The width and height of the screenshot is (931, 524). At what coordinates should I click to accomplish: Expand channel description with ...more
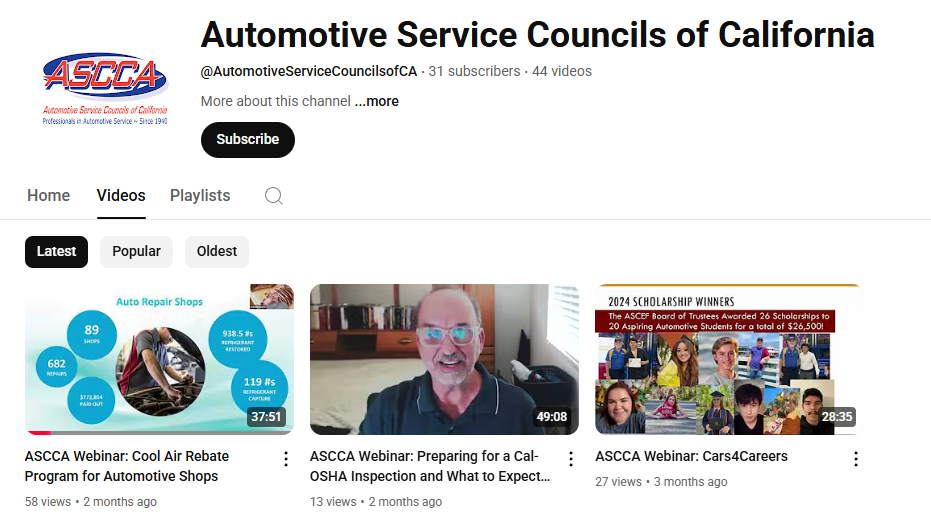pos(376,101)
